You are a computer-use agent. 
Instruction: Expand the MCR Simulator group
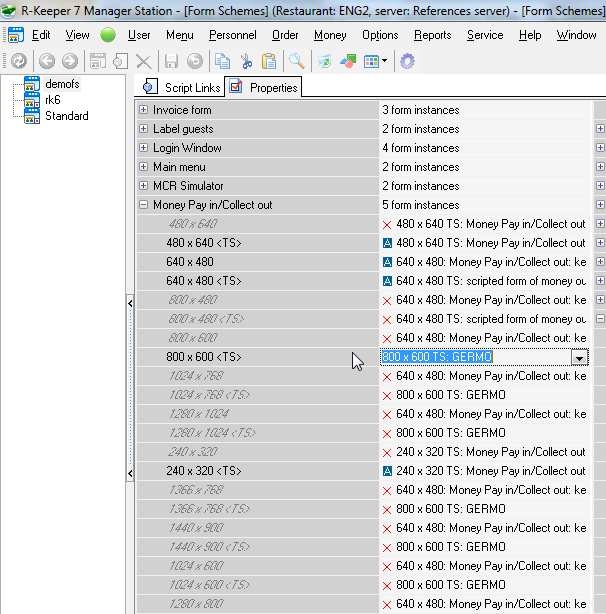click(144, 186)
